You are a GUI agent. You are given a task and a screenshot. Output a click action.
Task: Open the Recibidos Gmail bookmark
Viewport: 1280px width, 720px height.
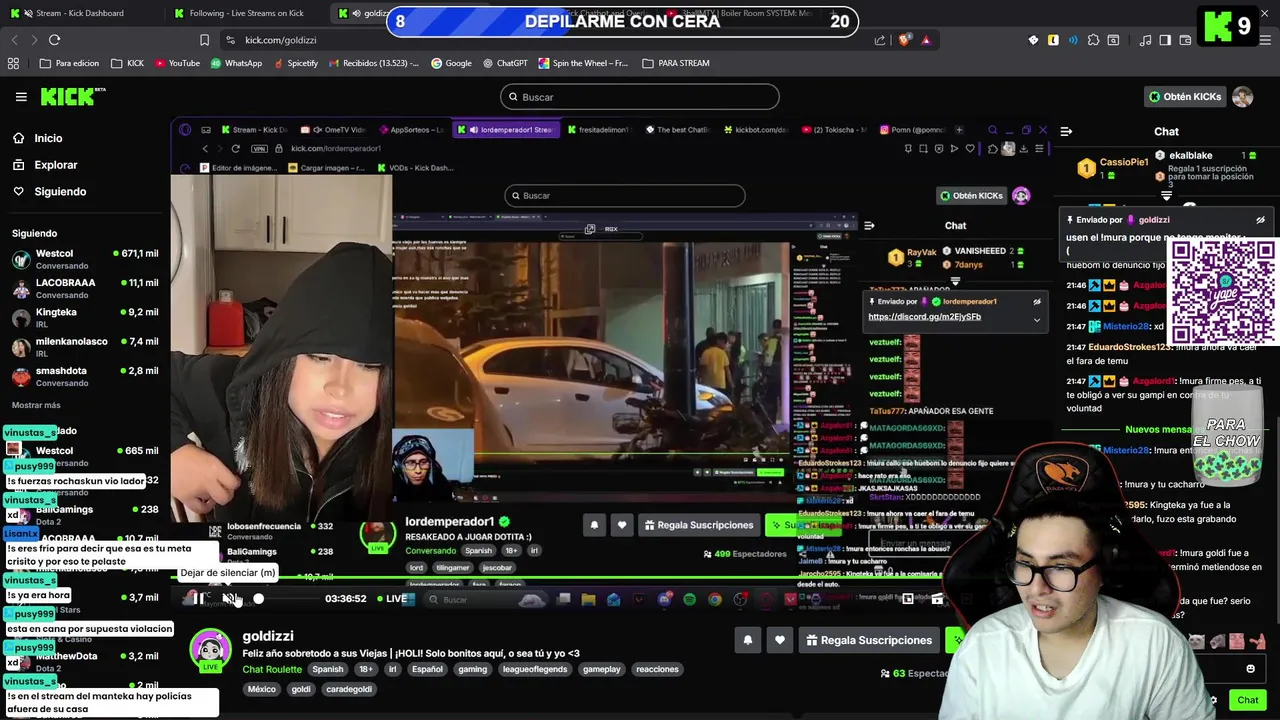[x=373, y=63]
